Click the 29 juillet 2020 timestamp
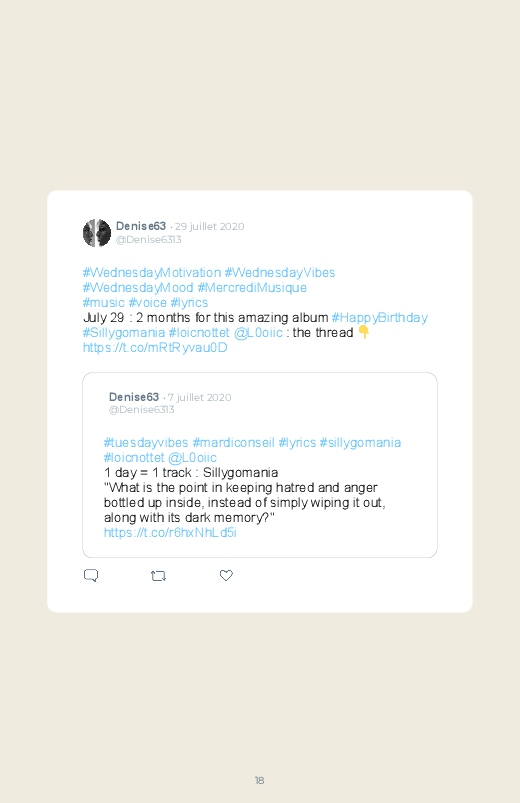The height and width of the screenshot is (803, 520). point(210,226)
